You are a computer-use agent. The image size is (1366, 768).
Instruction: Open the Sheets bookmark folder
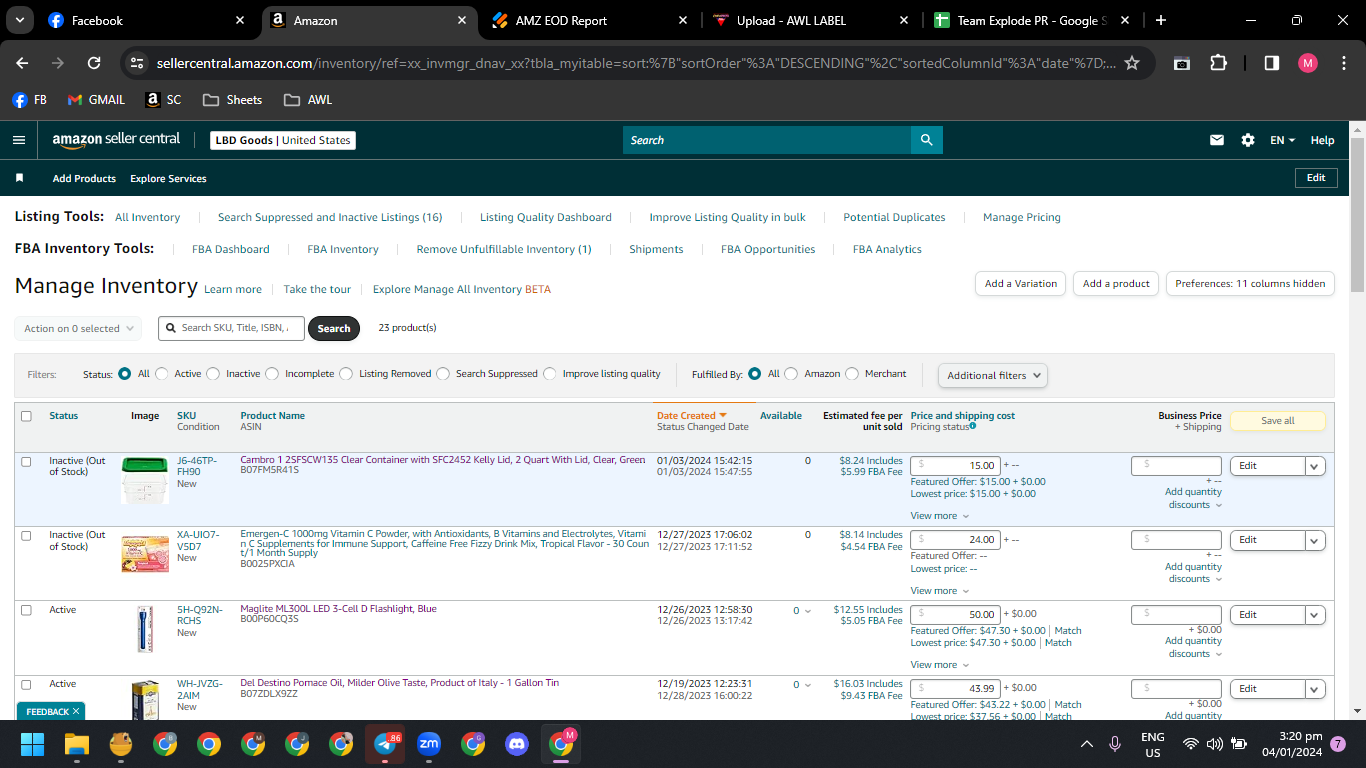(232, 100)
